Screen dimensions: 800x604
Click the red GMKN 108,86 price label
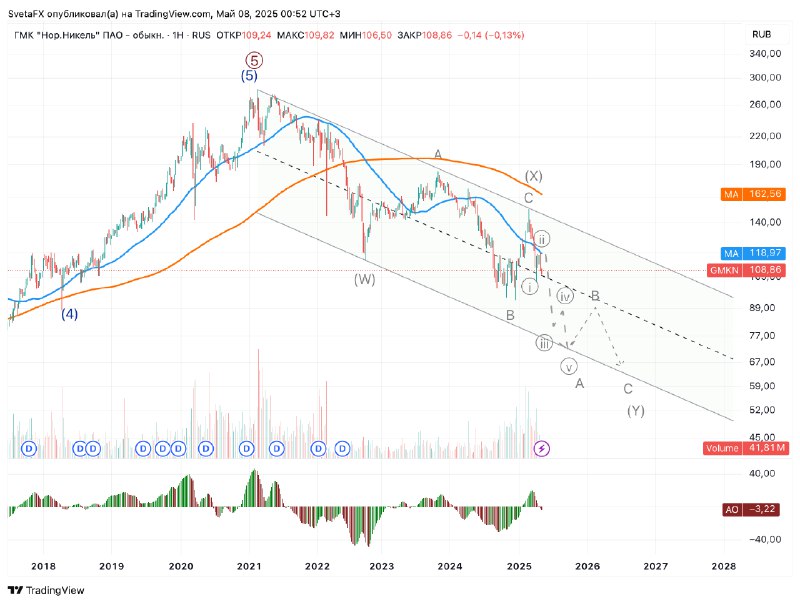(747, 270)
